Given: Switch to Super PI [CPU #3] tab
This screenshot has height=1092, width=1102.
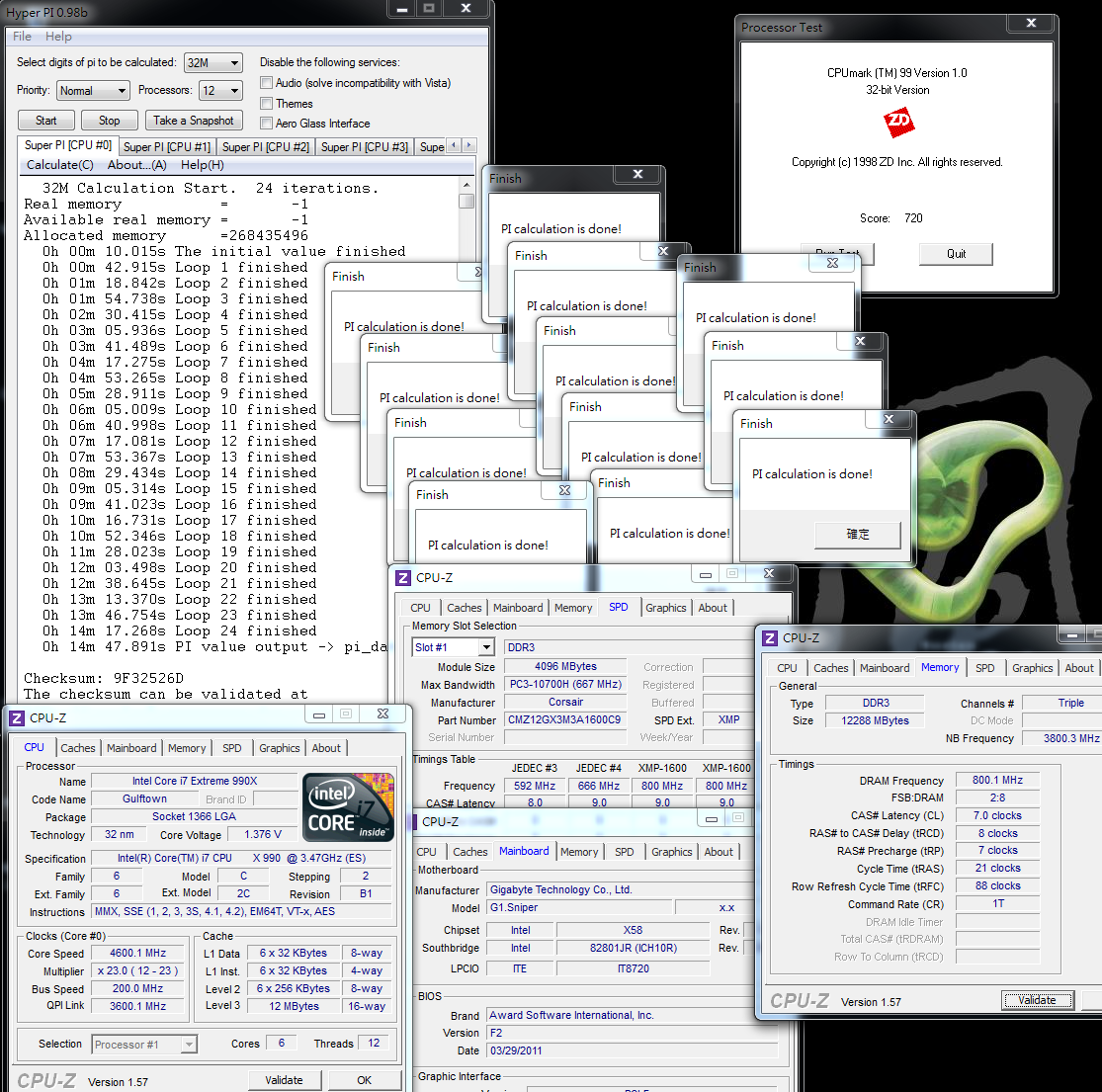Looking at the screenshot, I should click(364, 147).
